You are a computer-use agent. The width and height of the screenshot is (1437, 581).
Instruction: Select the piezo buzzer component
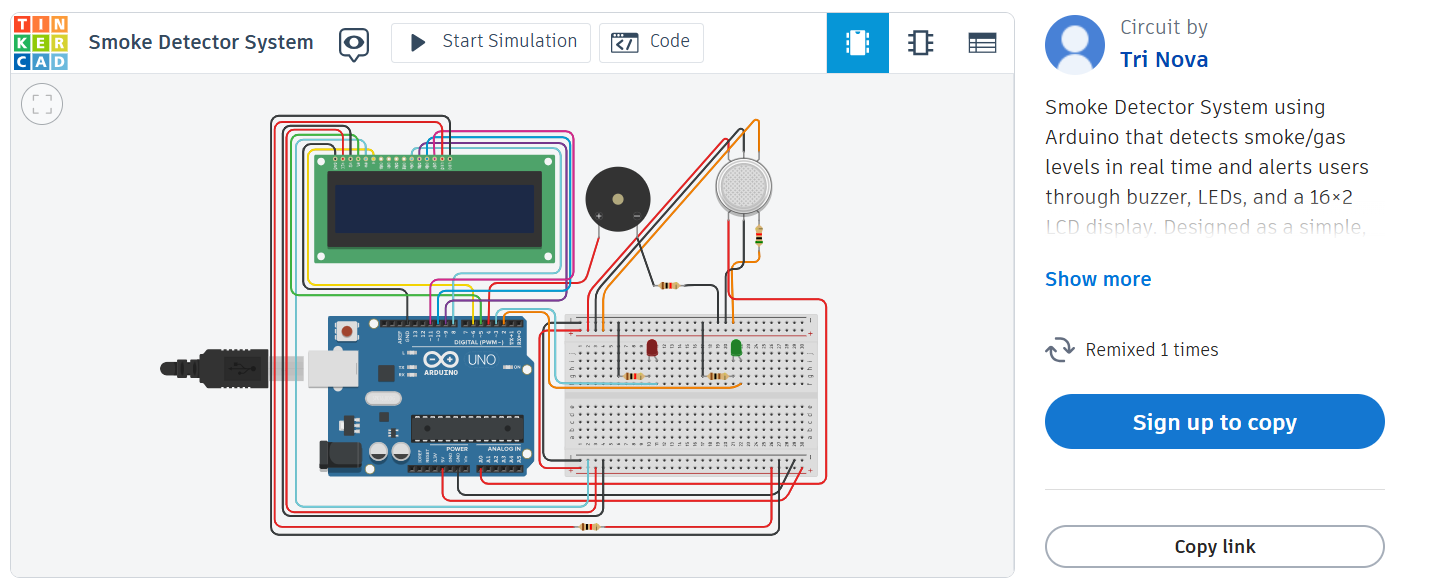tap(618, 198)
